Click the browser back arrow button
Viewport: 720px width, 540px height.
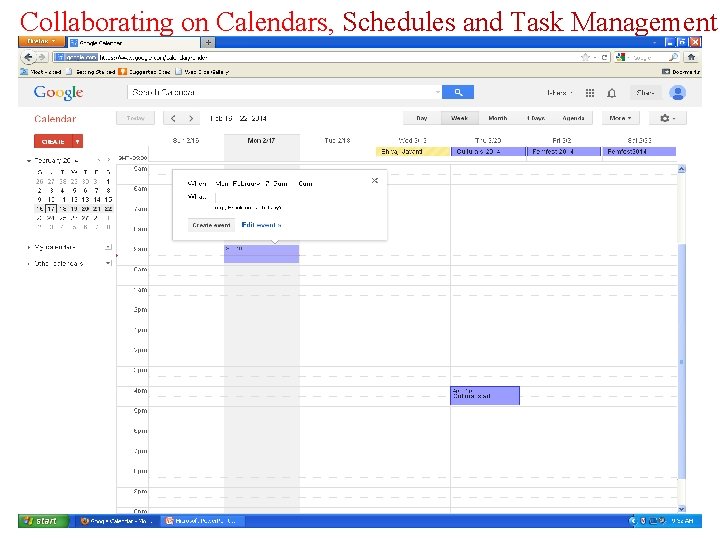tap(28, 57)
